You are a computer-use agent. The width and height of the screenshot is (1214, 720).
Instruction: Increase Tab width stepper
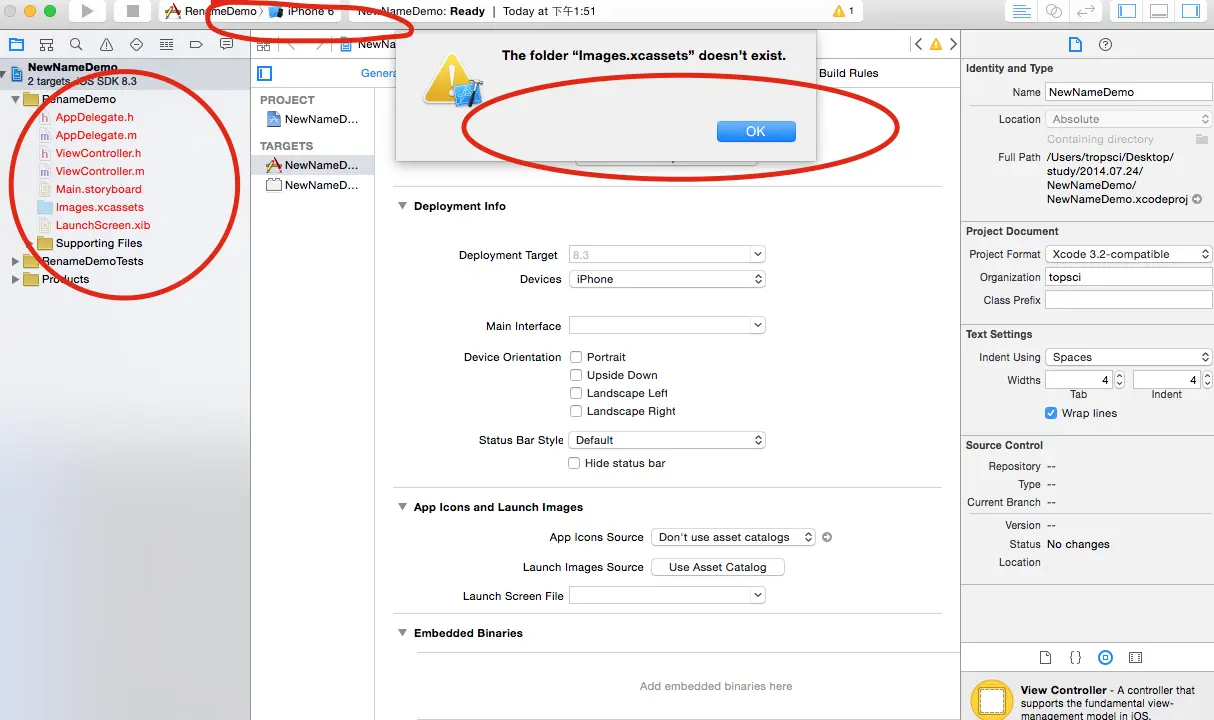(1119, 376)
